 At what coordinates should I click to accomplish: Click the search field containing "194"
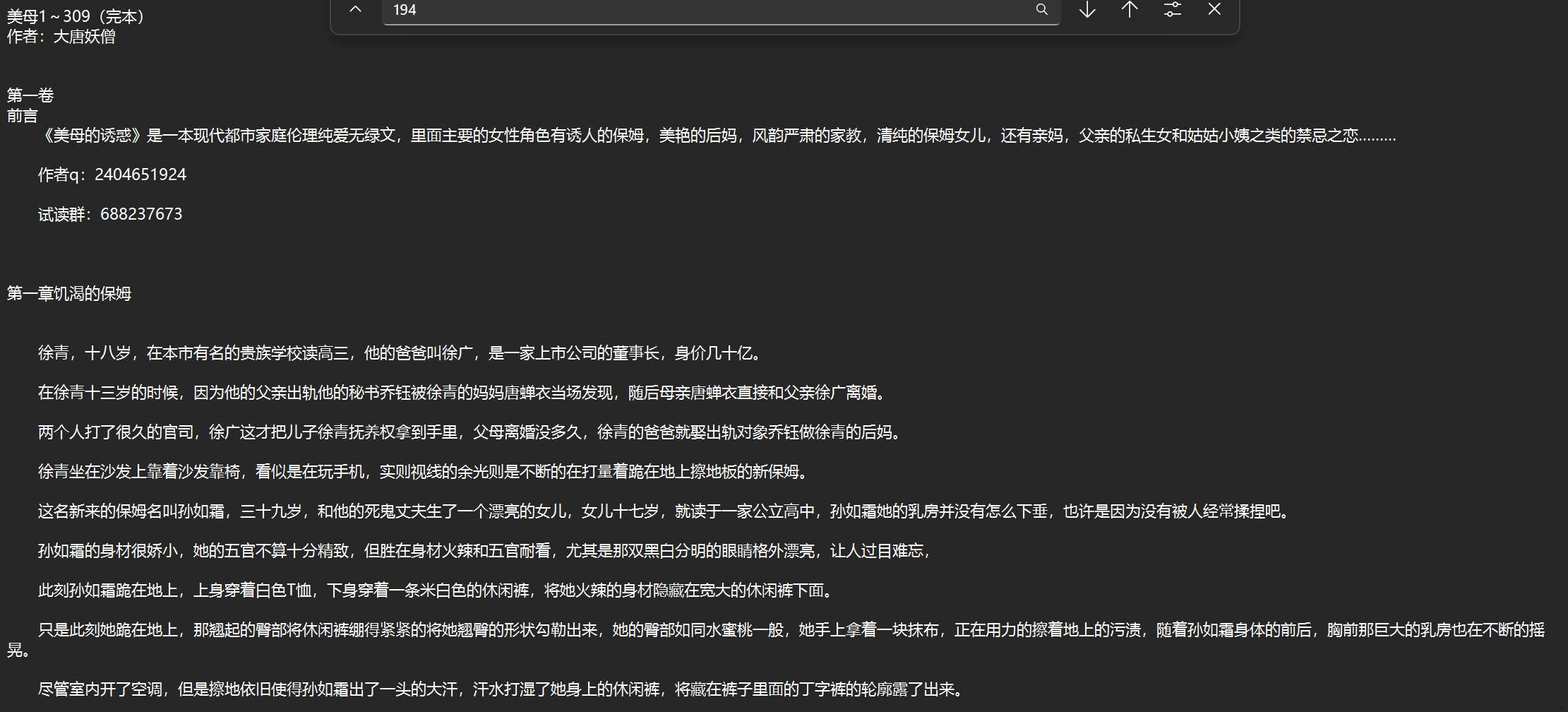click(x=706, y=10)
